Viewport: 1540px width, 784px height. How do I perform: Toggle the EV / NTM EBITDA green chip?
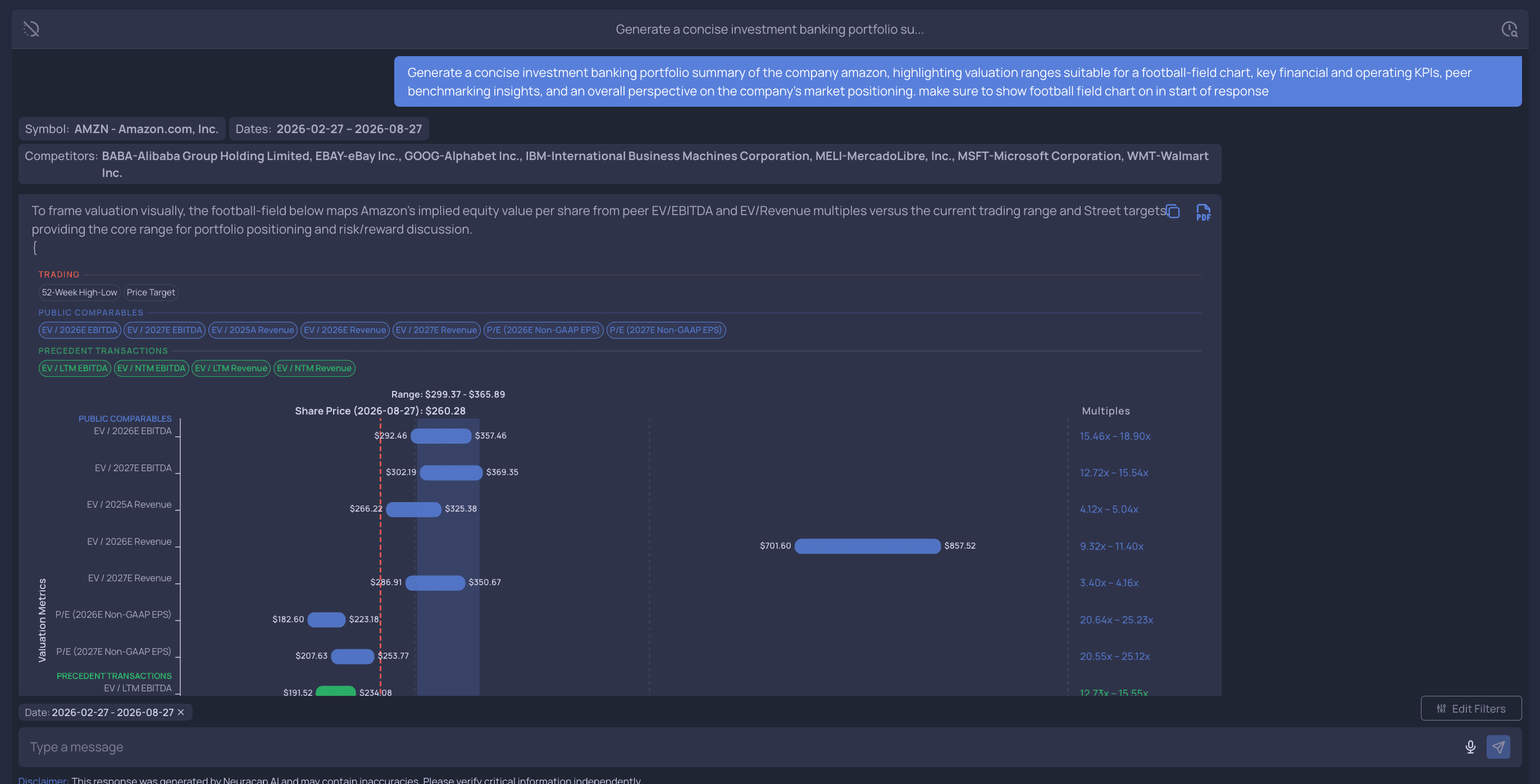[x=151, y=368]
